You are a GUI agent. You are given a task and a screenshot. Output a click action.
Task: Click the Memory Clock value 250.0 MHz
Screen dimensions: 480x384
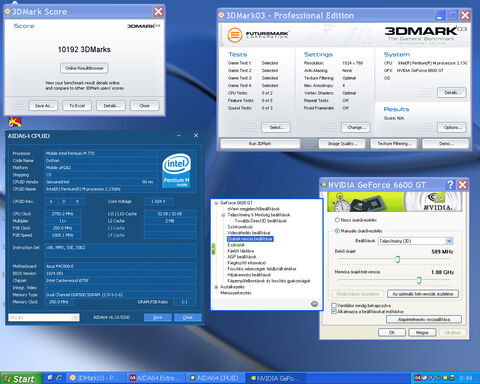click(59, 302)
